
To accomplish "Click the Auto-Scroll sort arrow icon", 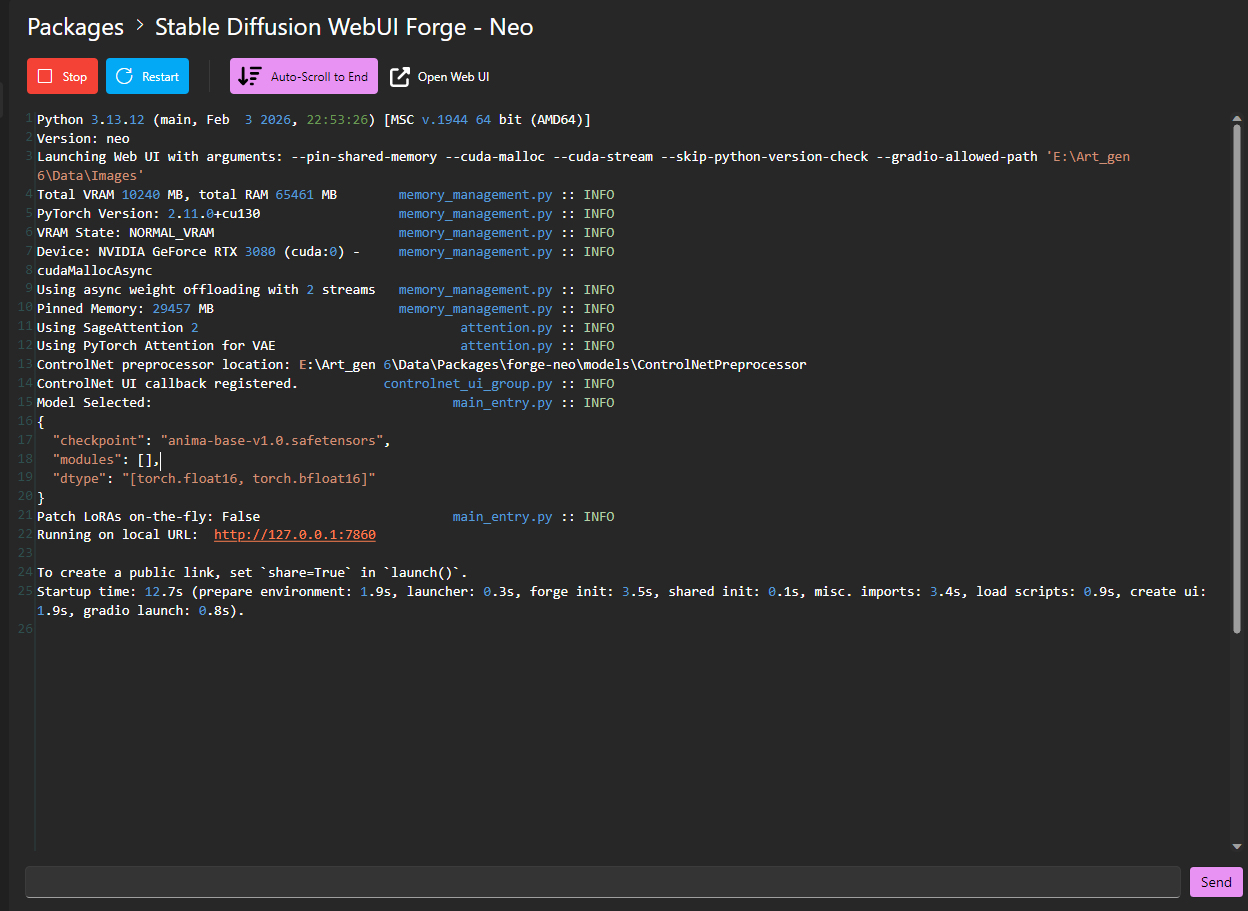I will click(x=250, y=76).
